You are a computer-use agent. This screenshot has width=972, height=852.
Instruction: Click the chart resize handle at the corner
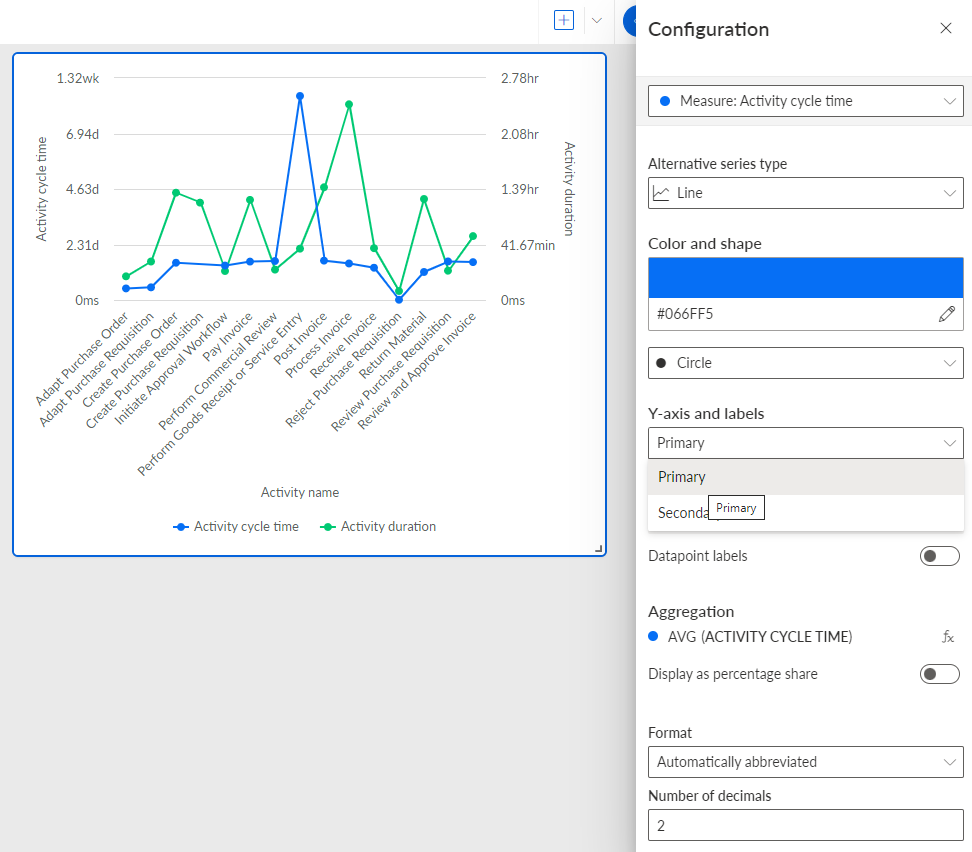coord(598,549)
